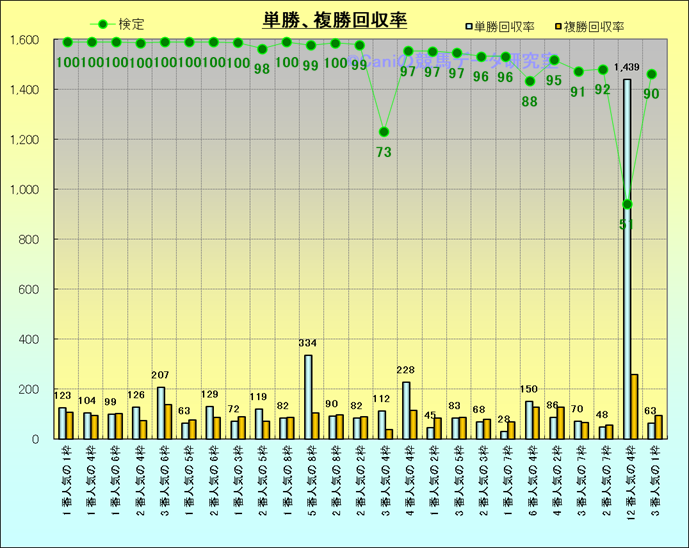
Task: Select the green data point labeled 73
Action: click(383, 132)
